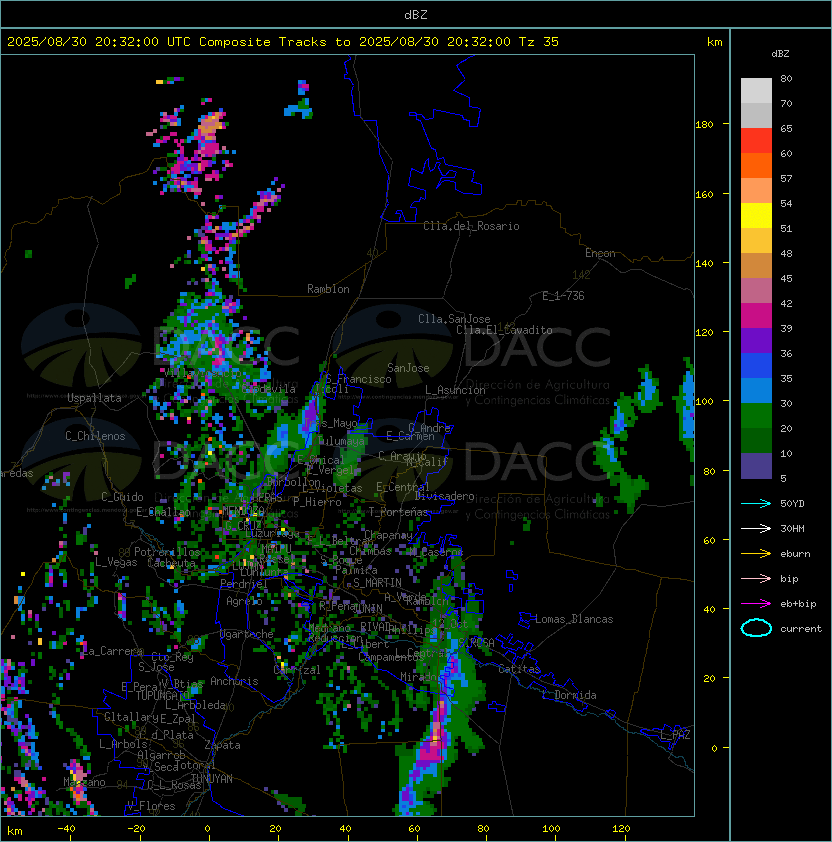Image resolution: width=832 pixels, height=842 pixels.
Task: Click the 'eburn' legend label
Action: coord(795,554)
